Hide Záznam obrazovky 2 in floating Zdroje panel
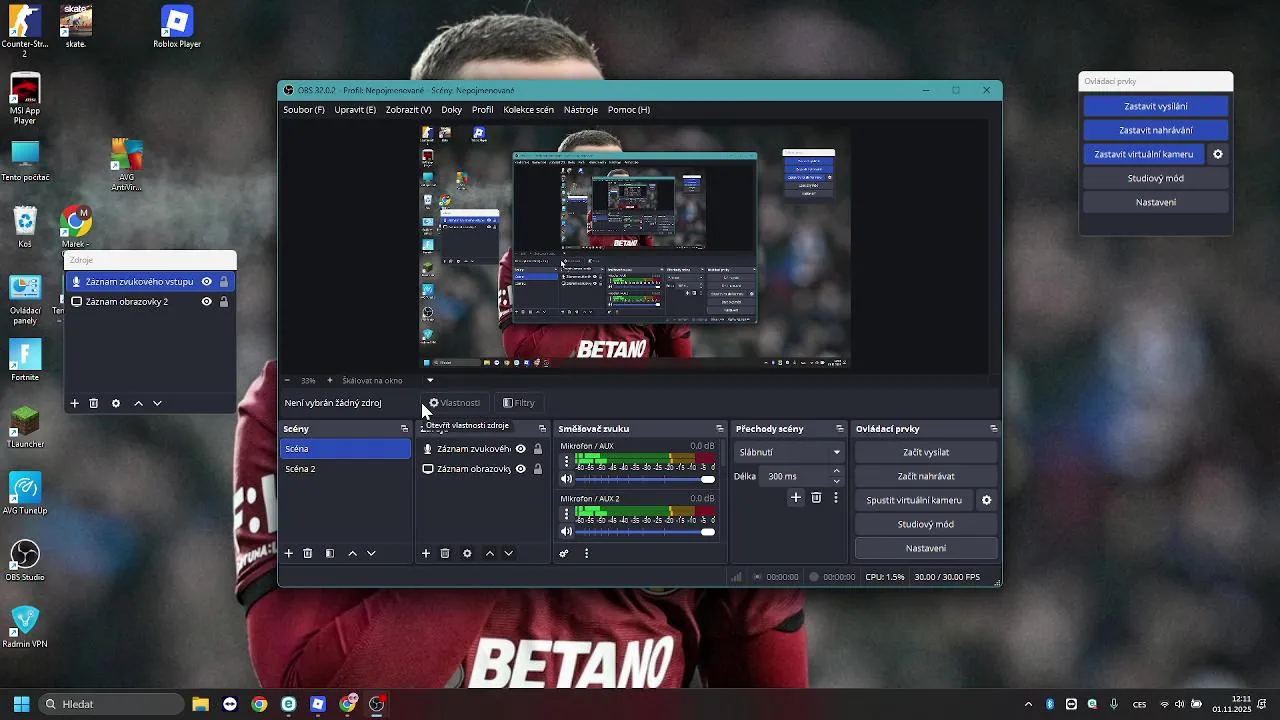The image size is (1280, 720). (x=207, y=301)
